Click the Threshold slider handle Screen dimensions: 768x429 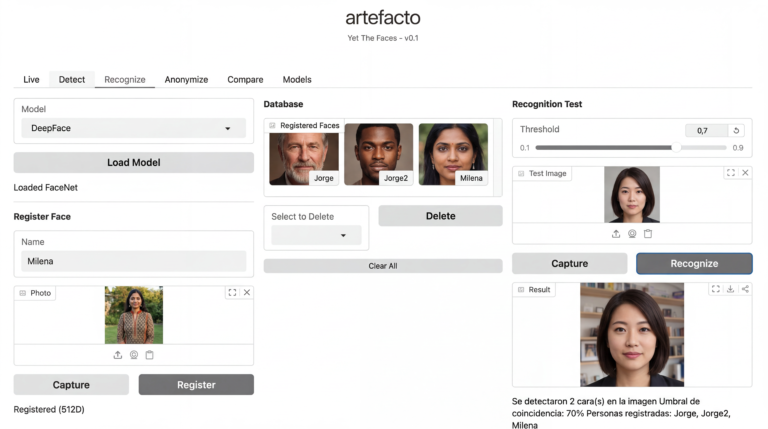tap(676, 147)
